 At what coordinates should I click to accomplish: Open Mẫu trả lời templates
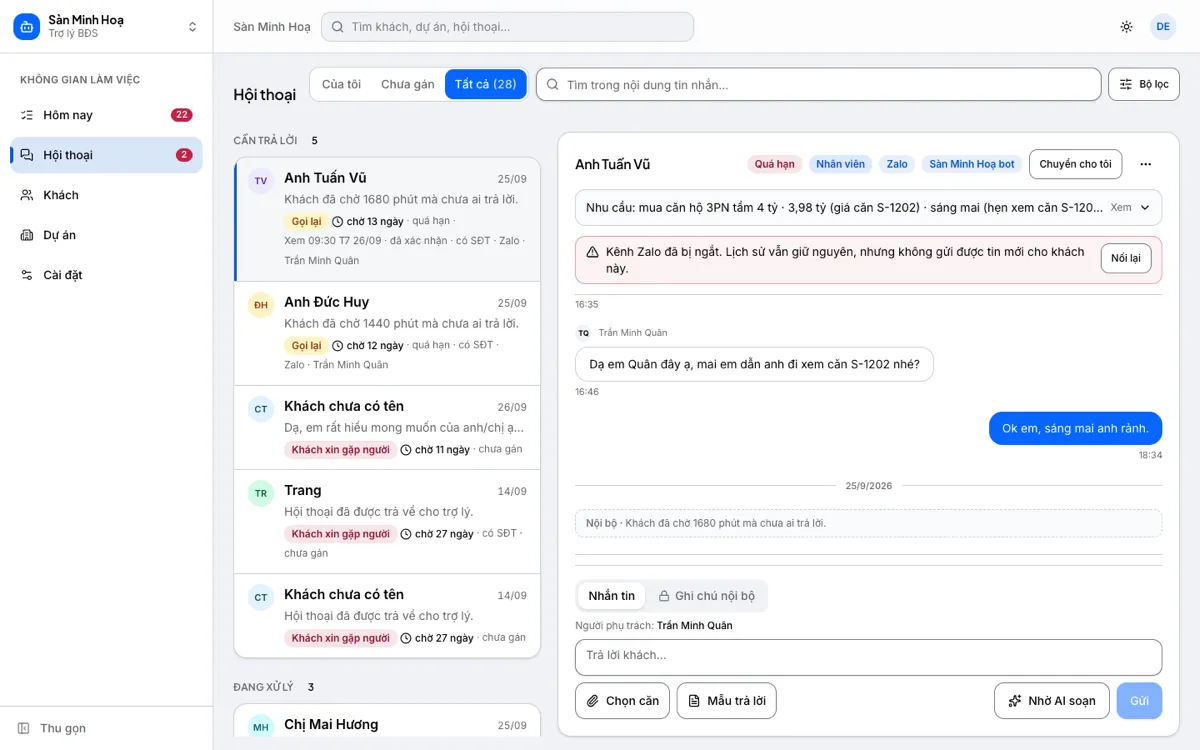pyautogui.click(x=727, y=701)
